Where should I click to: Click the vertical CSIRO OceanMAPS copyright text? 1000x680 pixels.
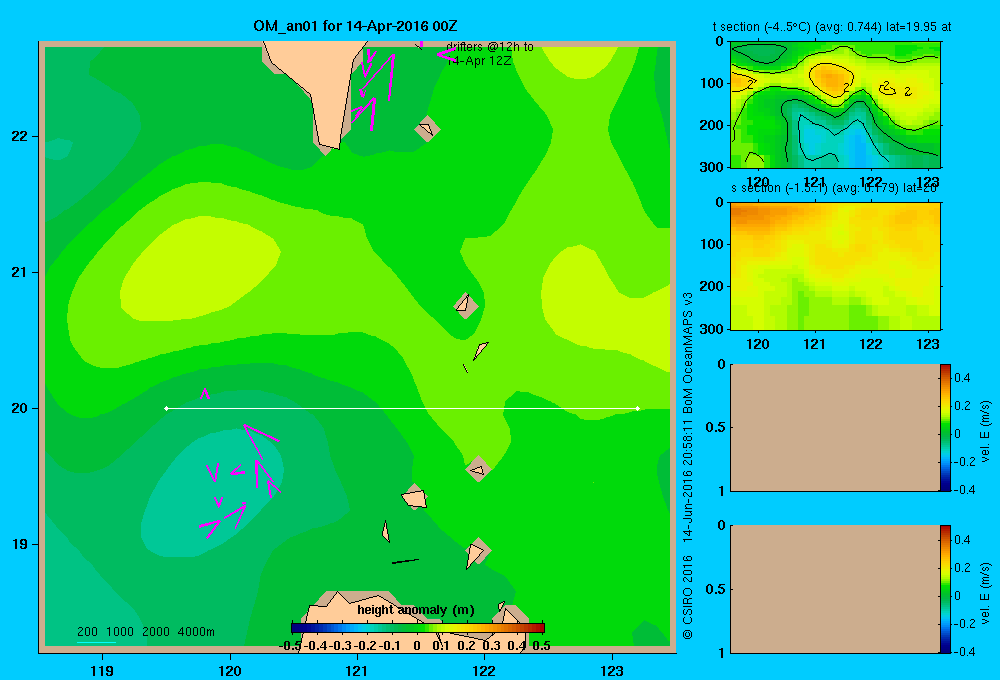688,466
